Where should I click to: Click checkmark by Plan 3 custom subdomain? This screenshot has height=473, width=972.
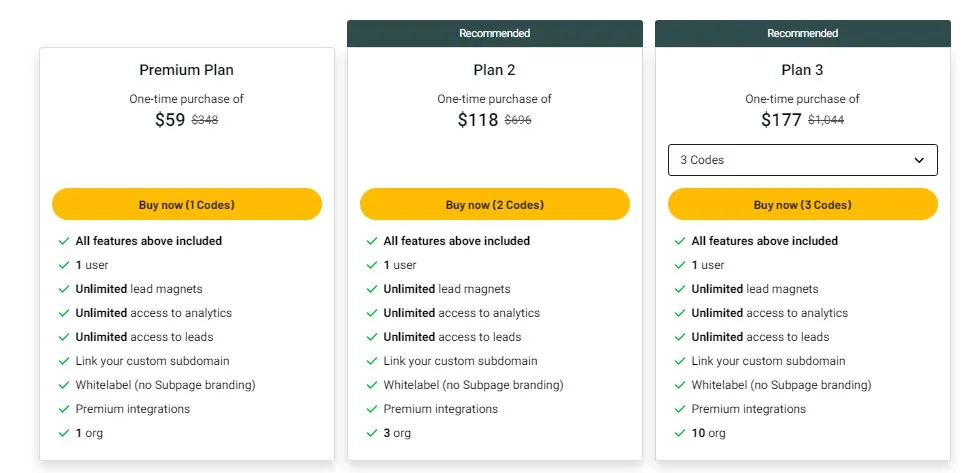tap(680, 361)
